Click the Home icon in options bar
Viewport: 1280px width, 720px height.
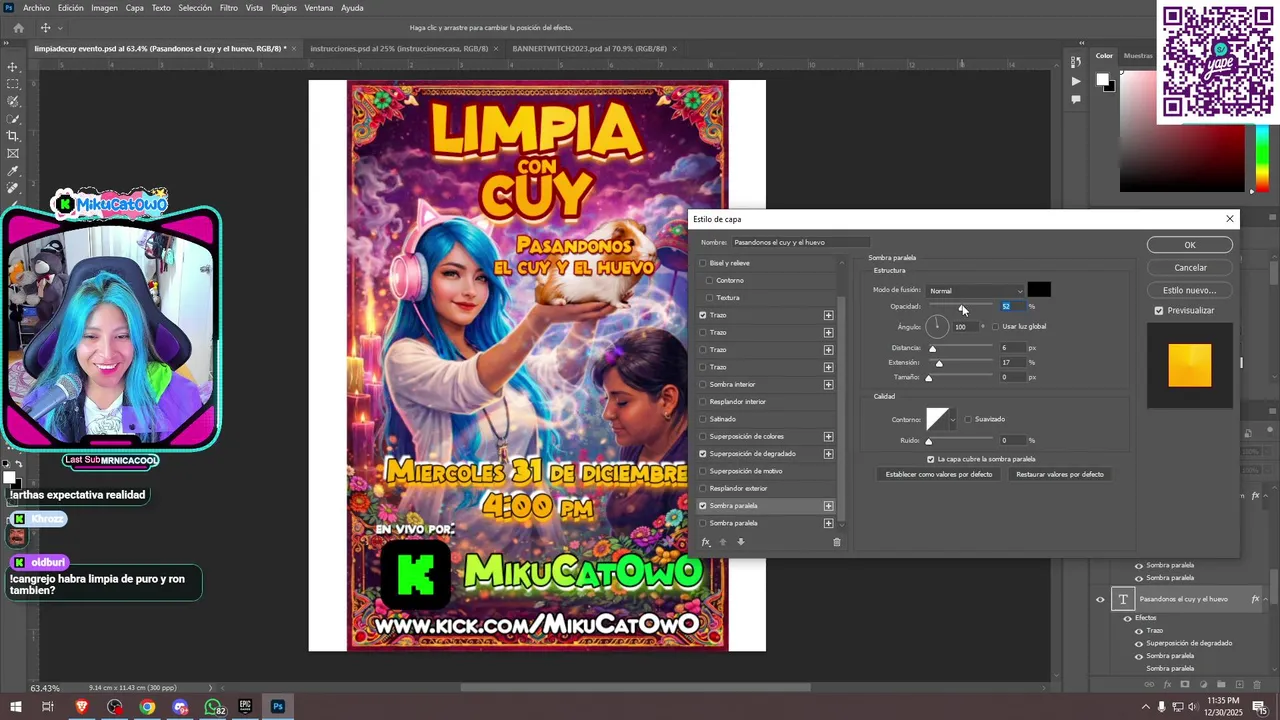(x=18, y=28)
